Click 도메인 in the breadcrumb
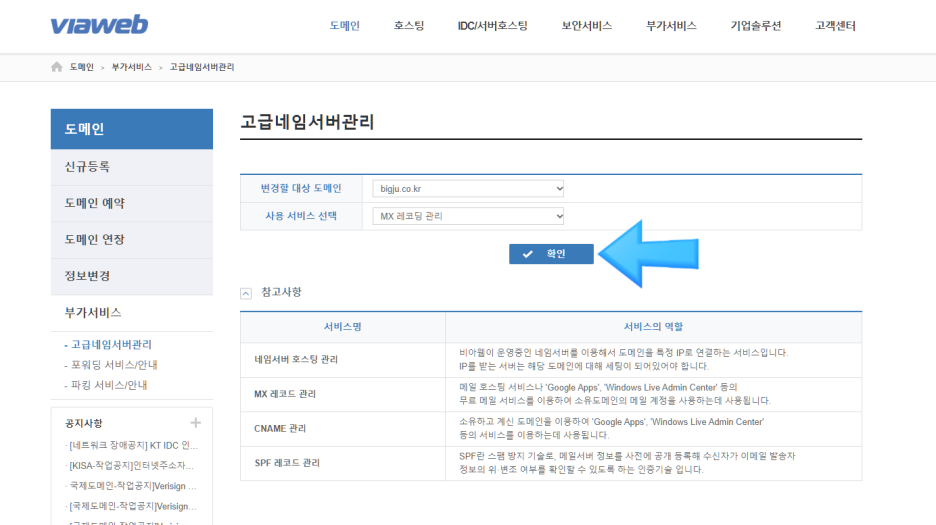 click(82, 67)
